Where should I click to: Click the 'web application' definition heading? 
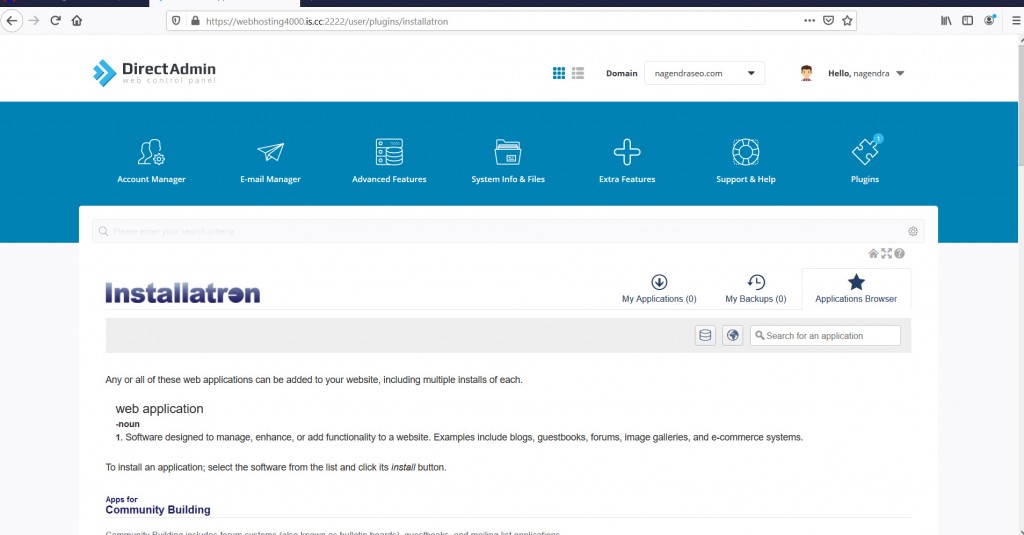click(x=159, y=409)
